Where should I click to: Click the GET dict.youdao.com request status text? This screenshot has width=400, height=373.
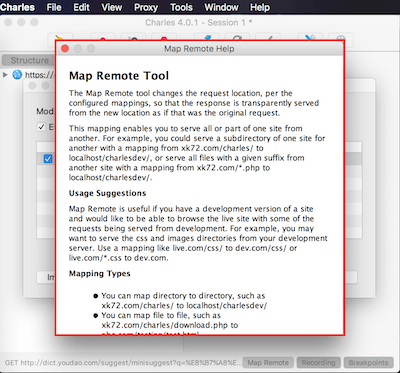(122, 363)
